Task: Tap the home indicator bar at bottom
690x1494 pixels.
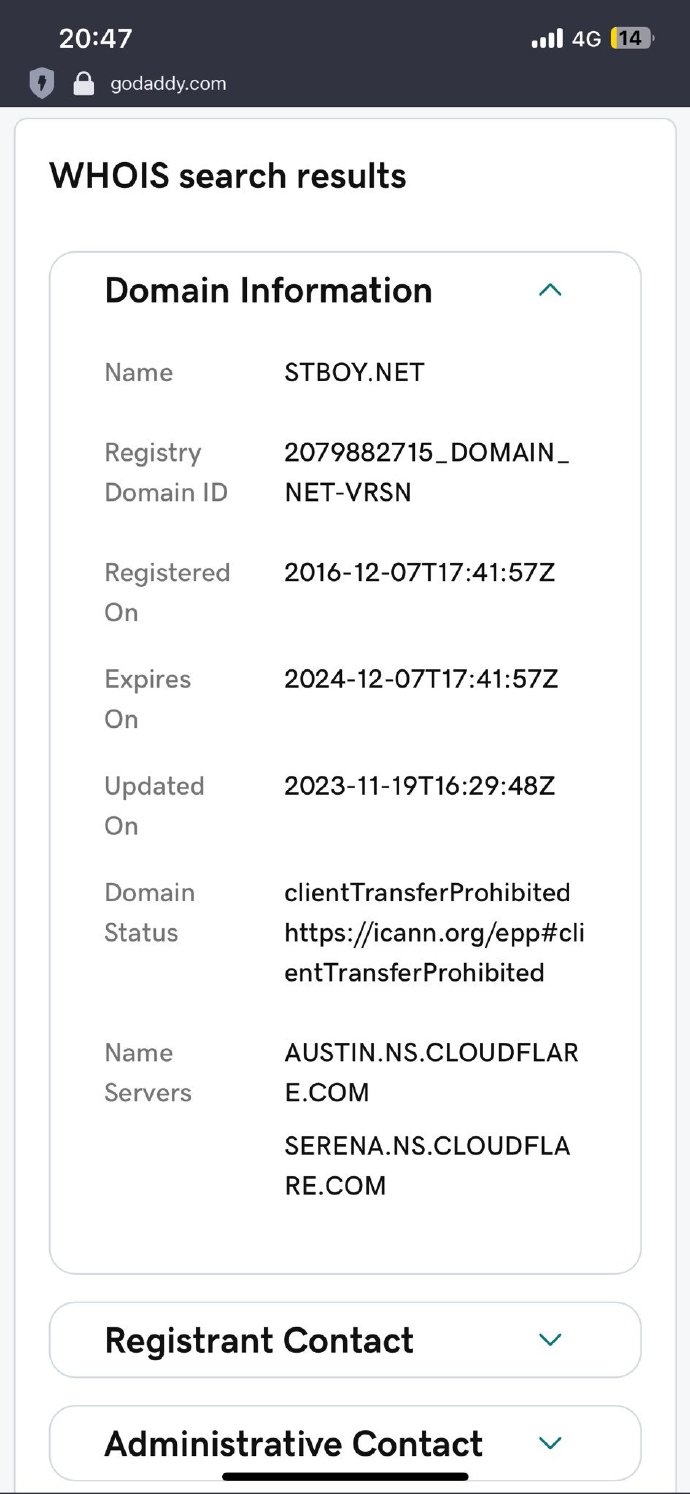Action: [x=345, y=1476]
